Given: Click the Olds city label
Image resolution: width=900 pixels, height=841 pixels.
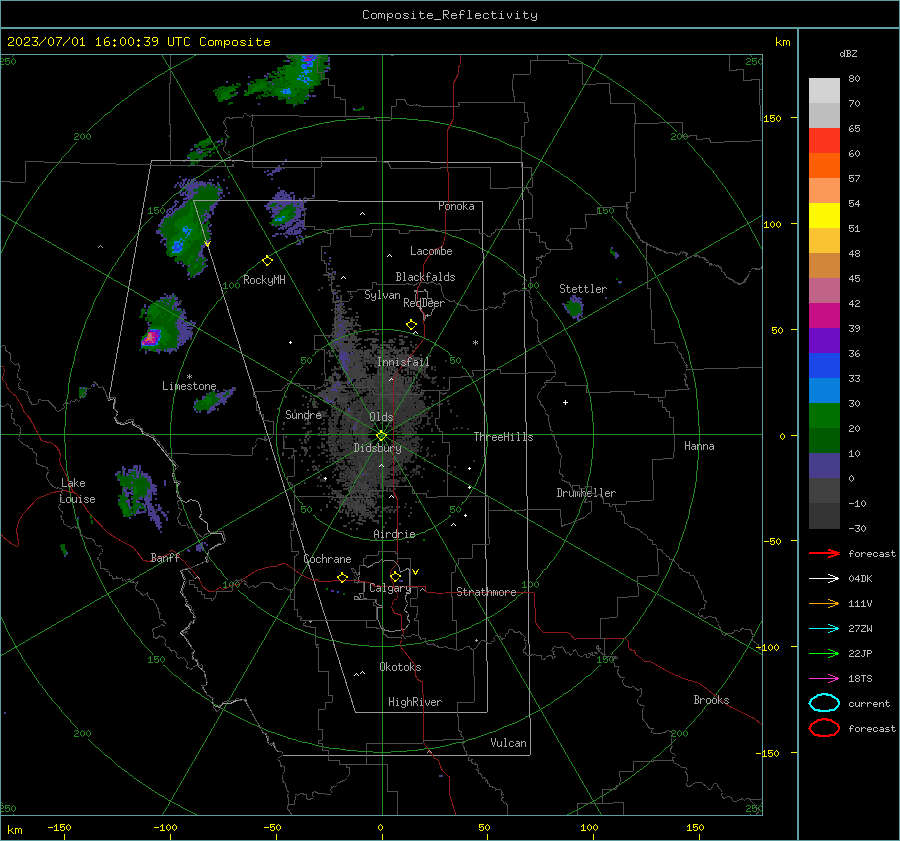Looking at the screenshot, I should tap(381, 417).
